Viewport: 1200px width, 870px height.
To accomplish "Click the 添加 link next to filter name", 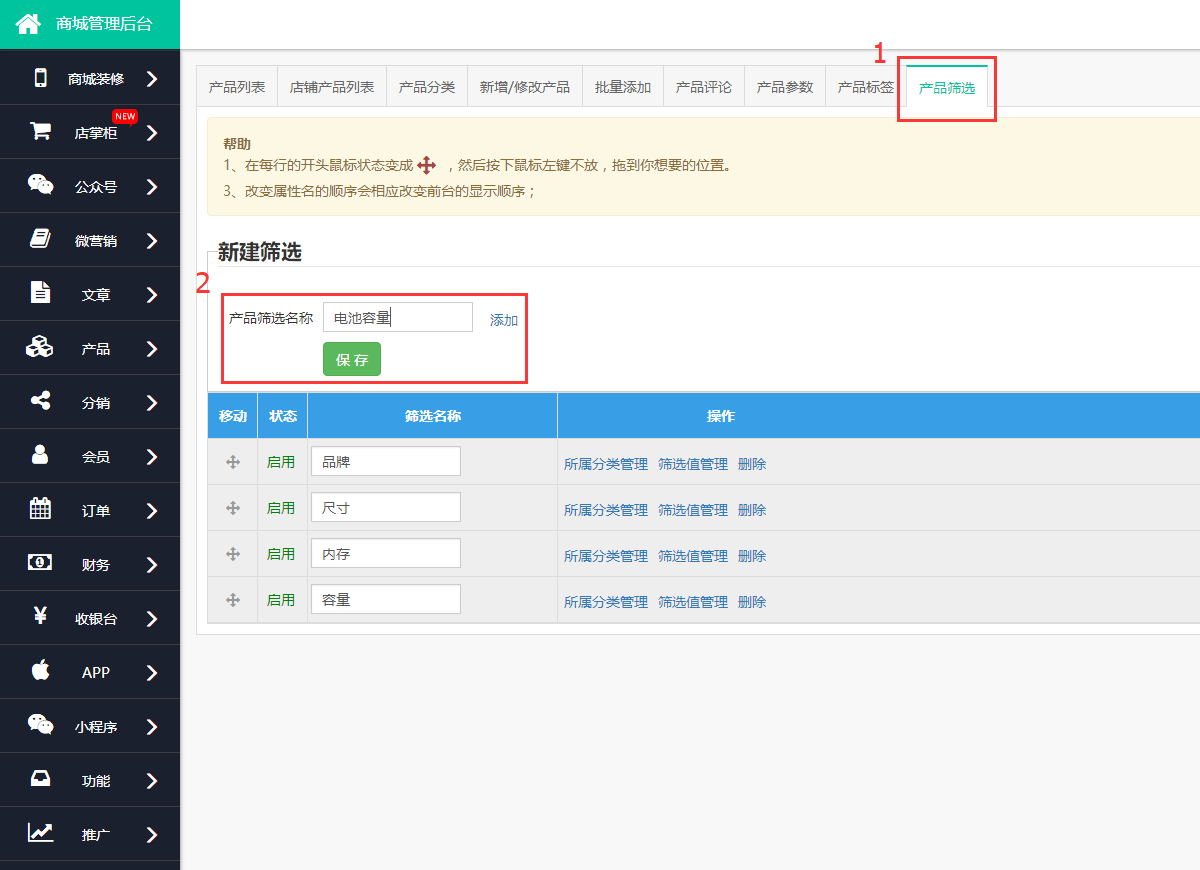I will tap(504, 320).
